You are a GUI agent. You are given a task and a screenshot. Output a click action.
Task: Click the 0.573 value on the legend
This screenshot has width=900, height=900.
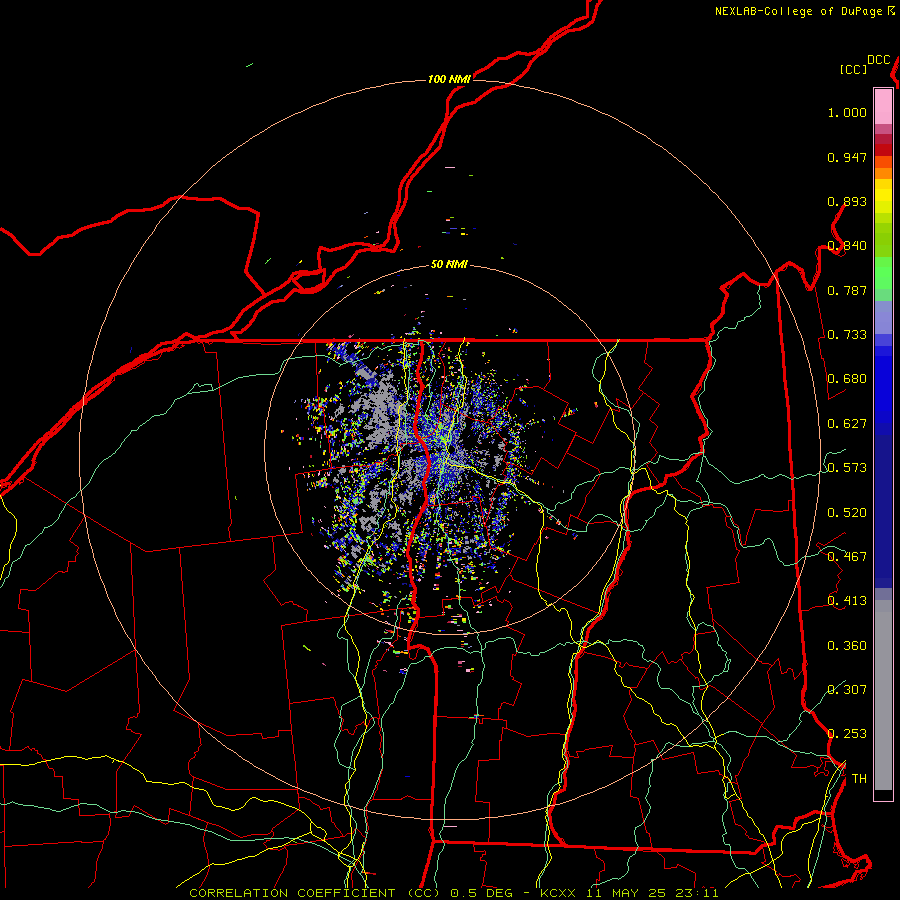point(847,468)
